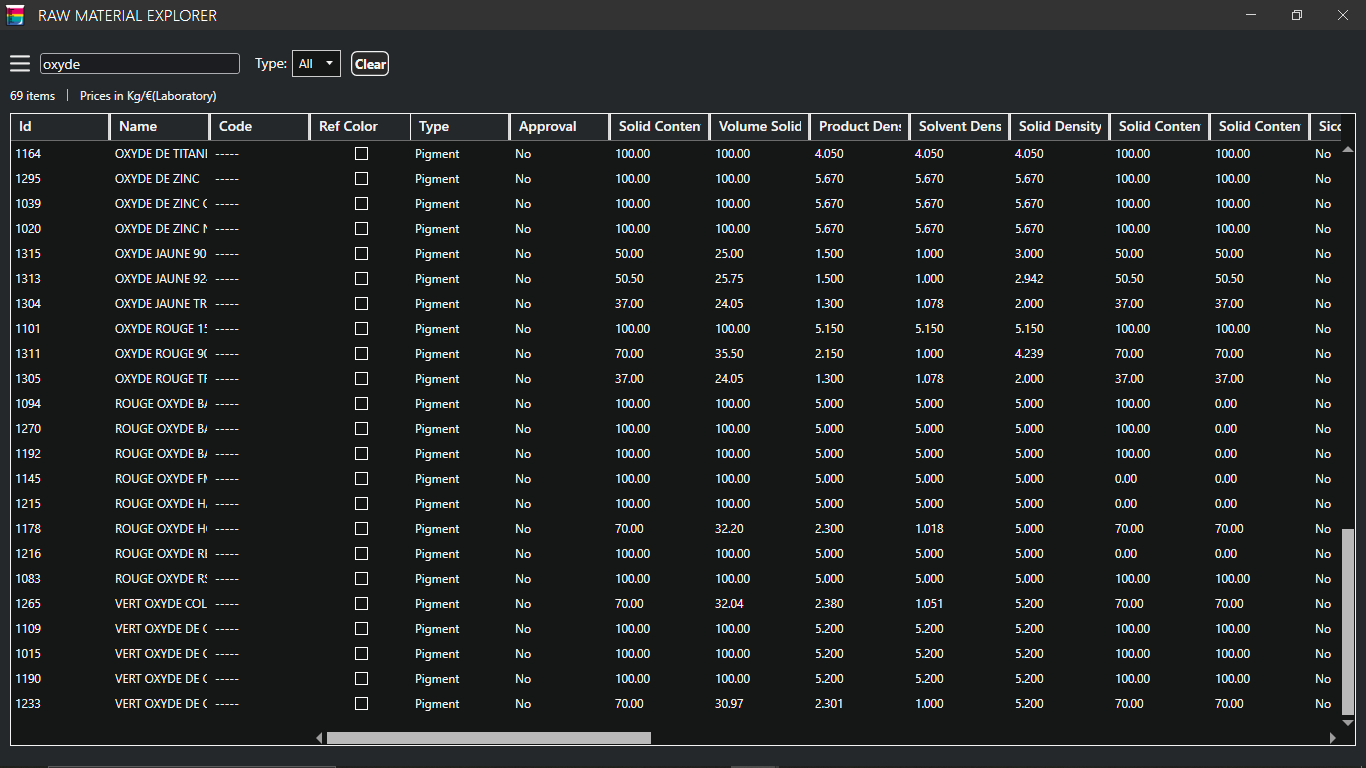Select the OXYDE DE ZINC row 1295 name
The height and width of the screenshot is (768, 1366).
click(x=157, y=179)
